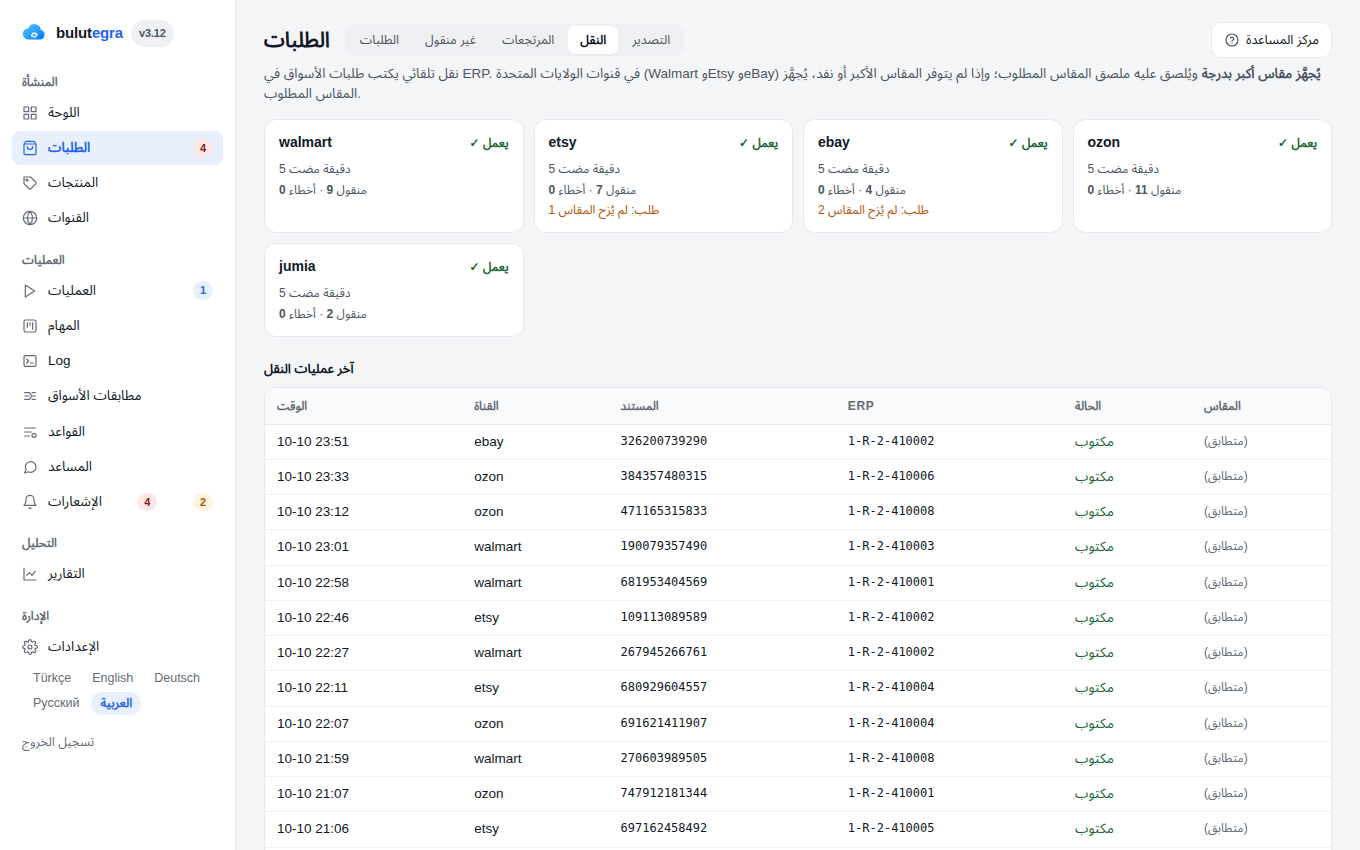Screen dimensions: 1360x850
Task: Click the الوقت column header
Action: click(292, 406)
